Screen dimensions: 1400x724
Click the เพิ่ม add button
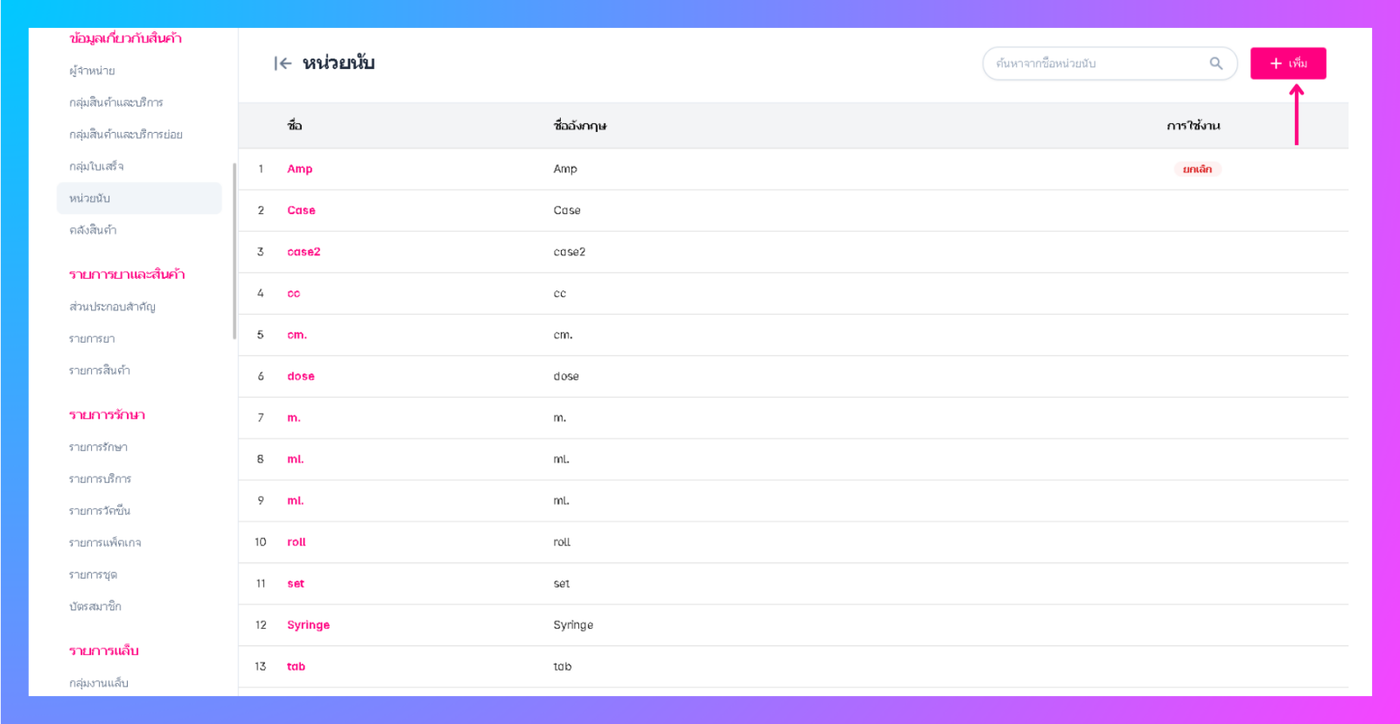click(x=1288, y=64)
